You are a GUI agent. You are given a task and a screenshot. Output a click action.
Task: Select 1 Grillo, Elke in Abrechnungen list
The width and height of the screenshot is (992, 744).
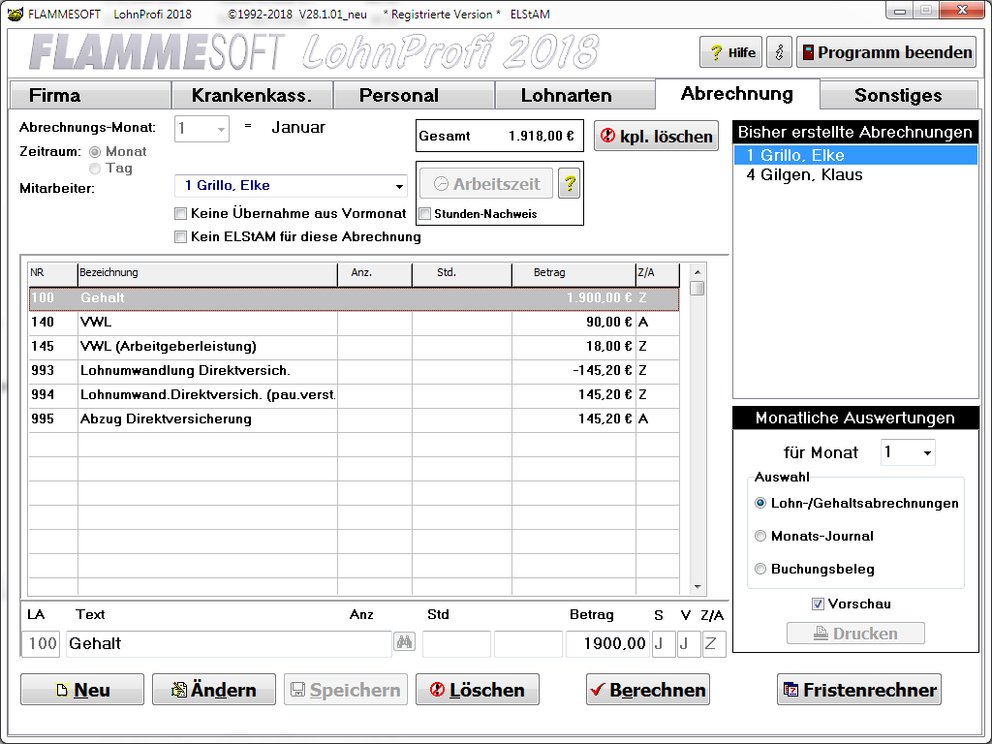pos(856,155)
